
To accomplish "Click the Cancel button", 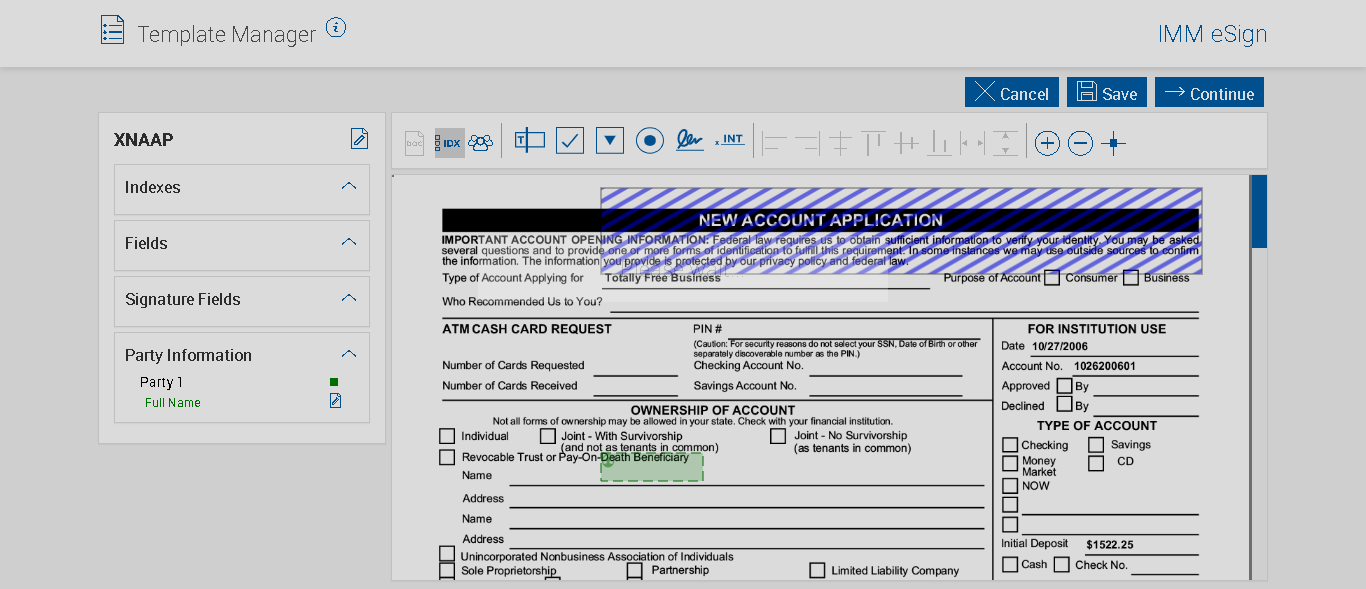I will [x=1011, y=93].
